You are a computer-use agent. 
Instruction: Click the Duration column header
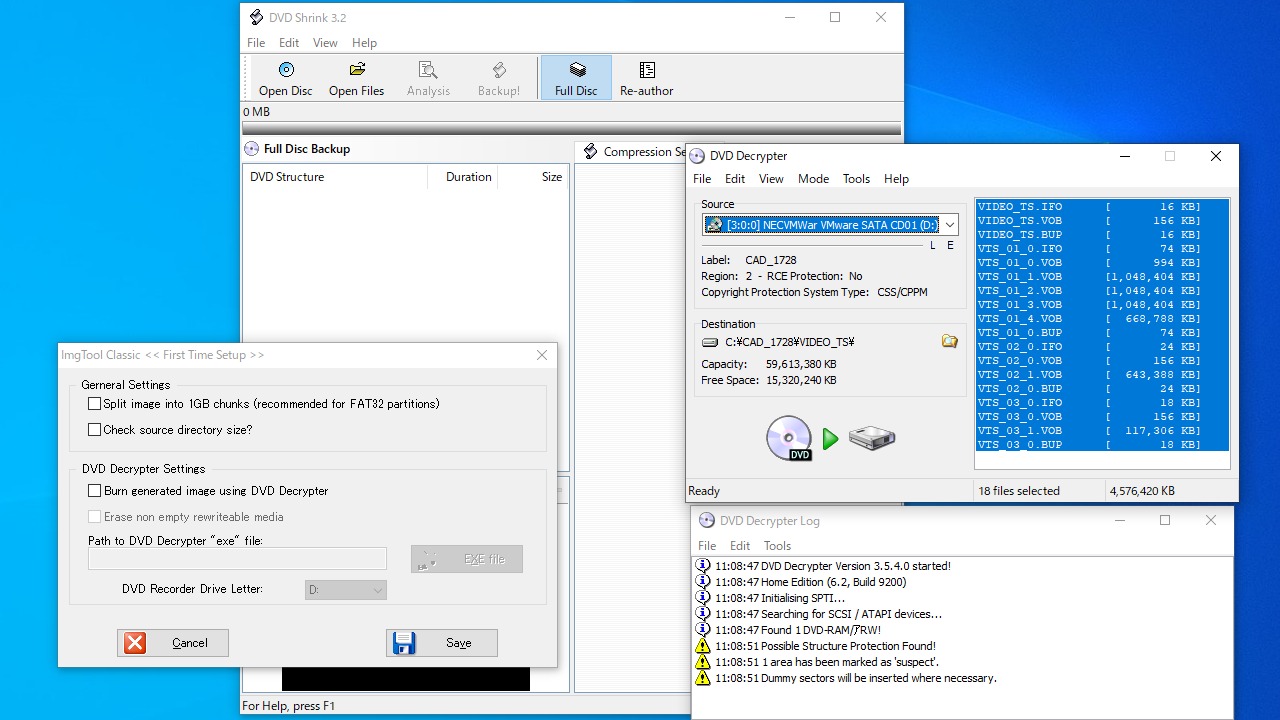463,177
